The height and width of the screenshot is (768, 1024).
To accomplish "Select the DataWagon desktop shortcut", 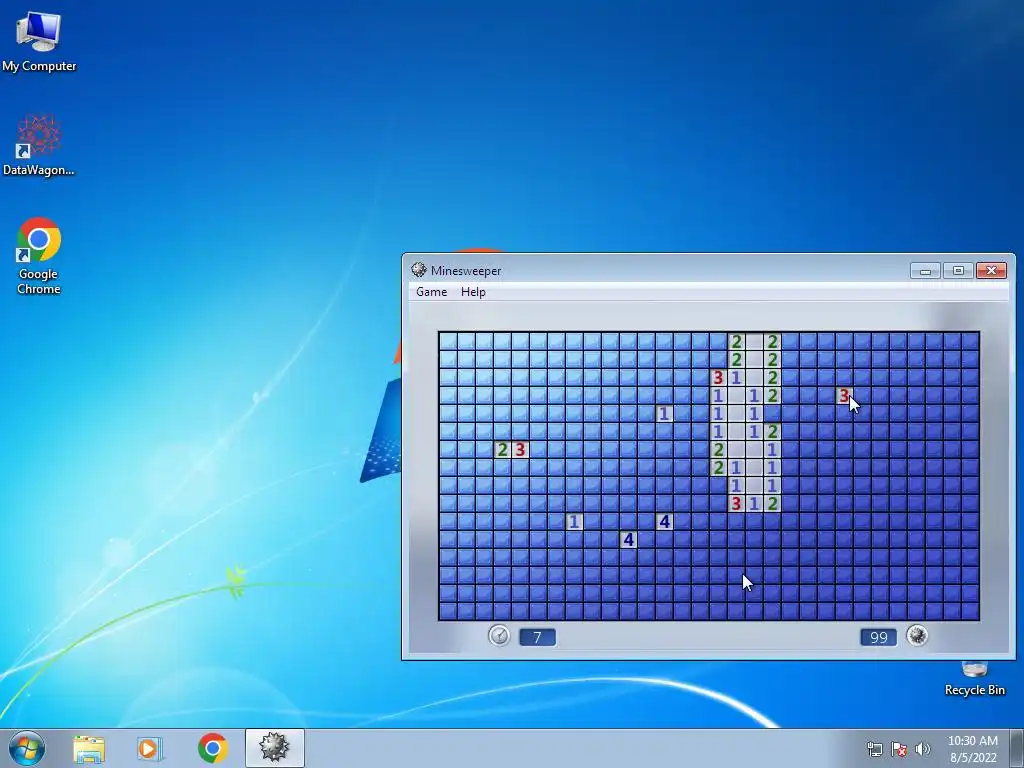I will (x=39, y=145).
